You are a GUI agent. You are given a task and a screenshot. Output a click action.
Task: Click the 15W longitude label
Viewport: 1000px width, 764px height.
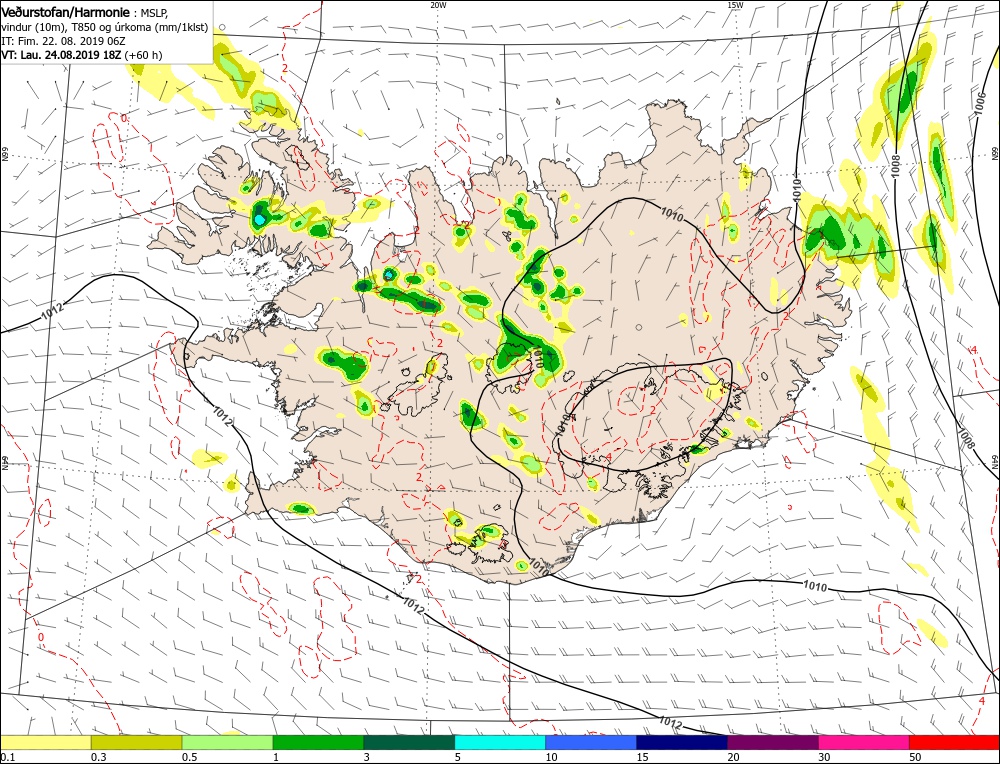(x=735, y=5)
